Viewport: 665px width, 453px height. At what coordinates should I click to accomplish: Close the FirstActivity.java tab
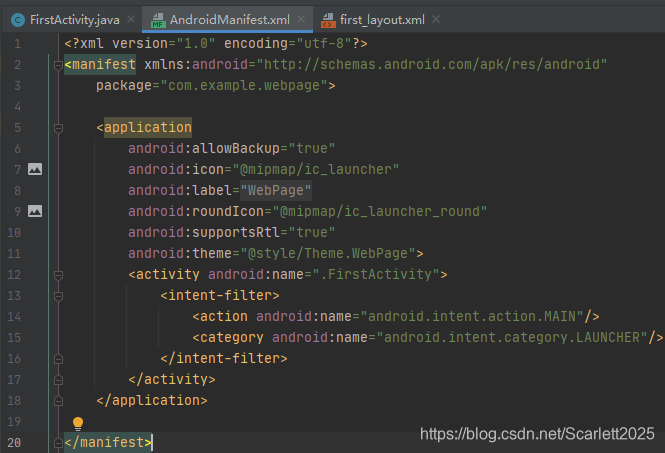(131, 19)
